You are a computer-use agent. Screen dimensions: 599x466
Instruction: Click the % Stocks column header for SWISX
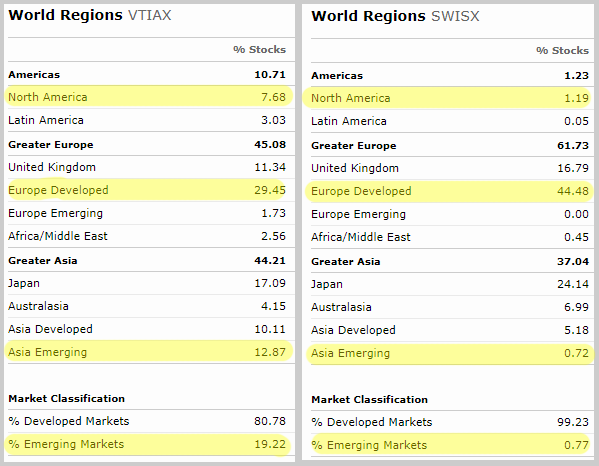click(562, 50)
